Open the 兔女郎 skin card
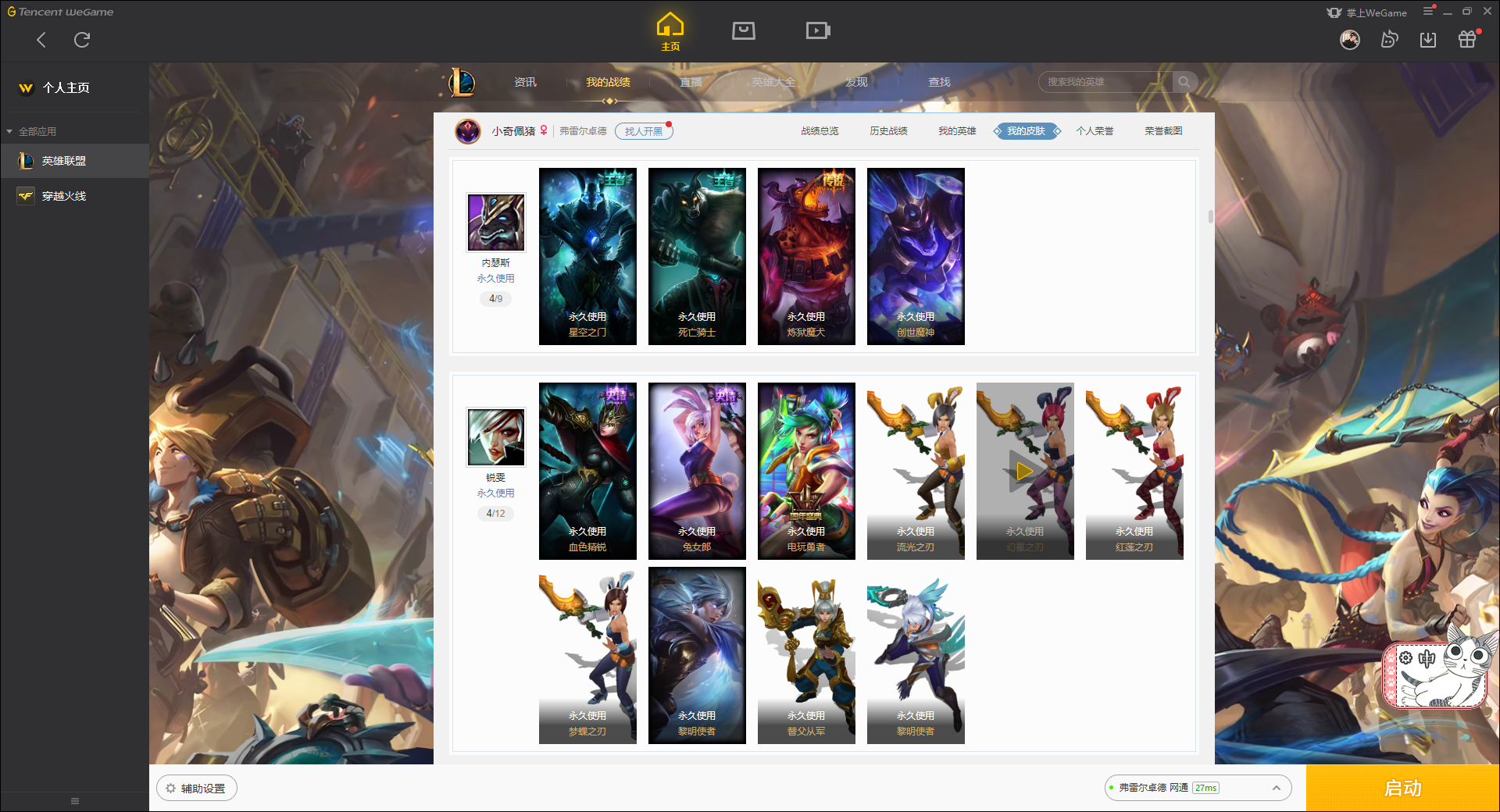 pyautogui.click(x=697, y=471)
